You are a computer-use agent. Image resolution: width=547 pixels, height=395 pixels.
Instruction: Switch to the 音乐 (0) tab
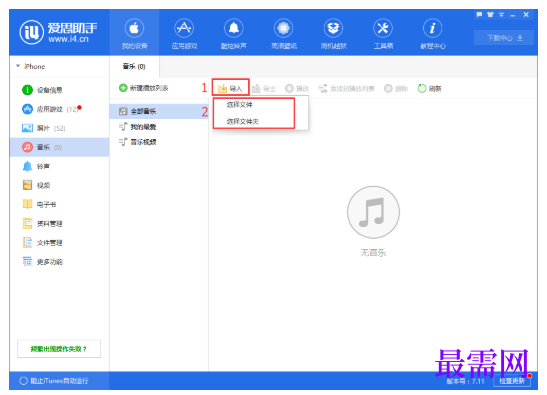point(134,66)
